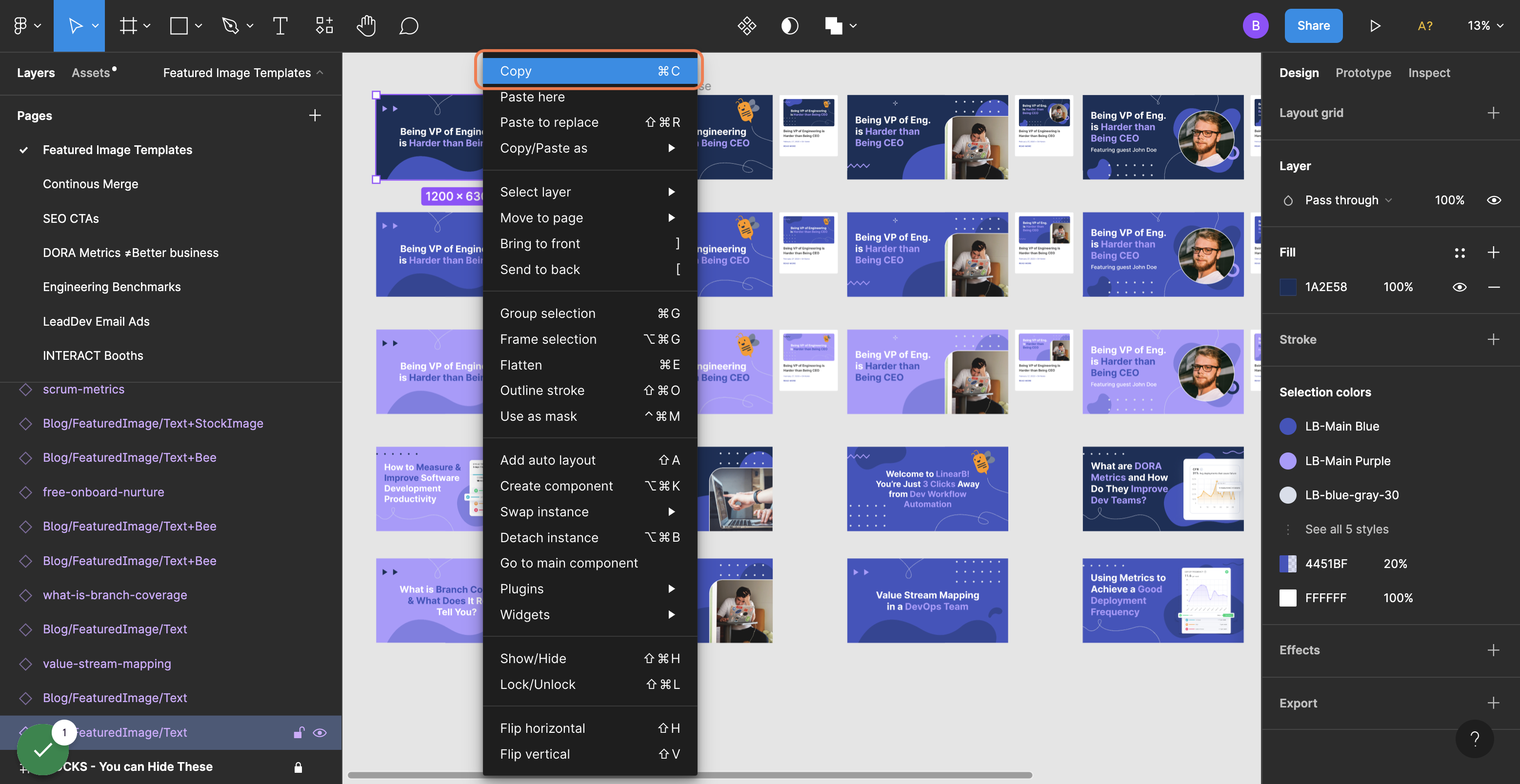Click the A? missing fonts indicator
Viewport: 1520px width, 784px height.
1425,25
